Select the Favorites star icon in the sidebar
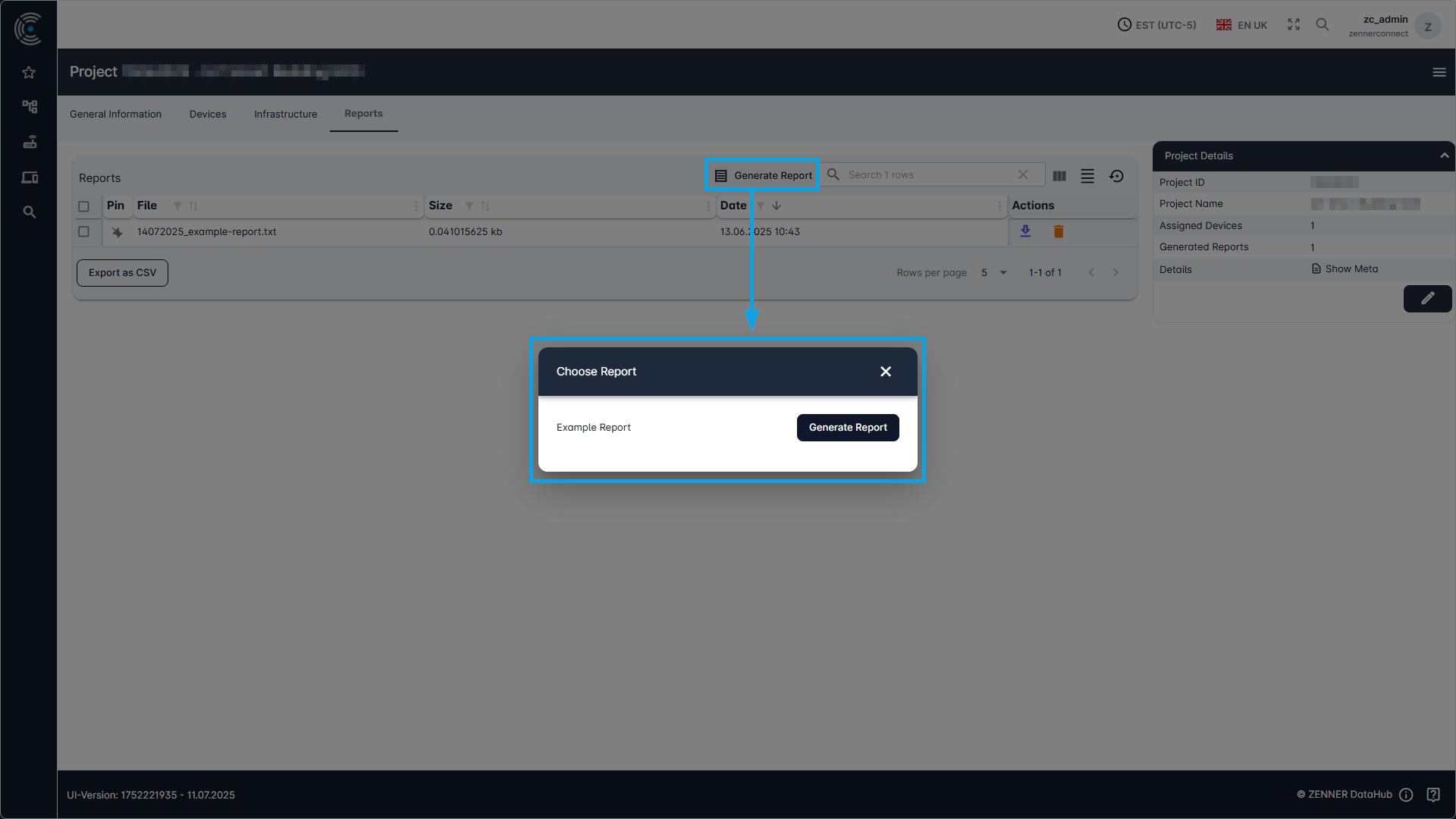Viewport: 1456px width, 819px height. (x=29, y=72)
